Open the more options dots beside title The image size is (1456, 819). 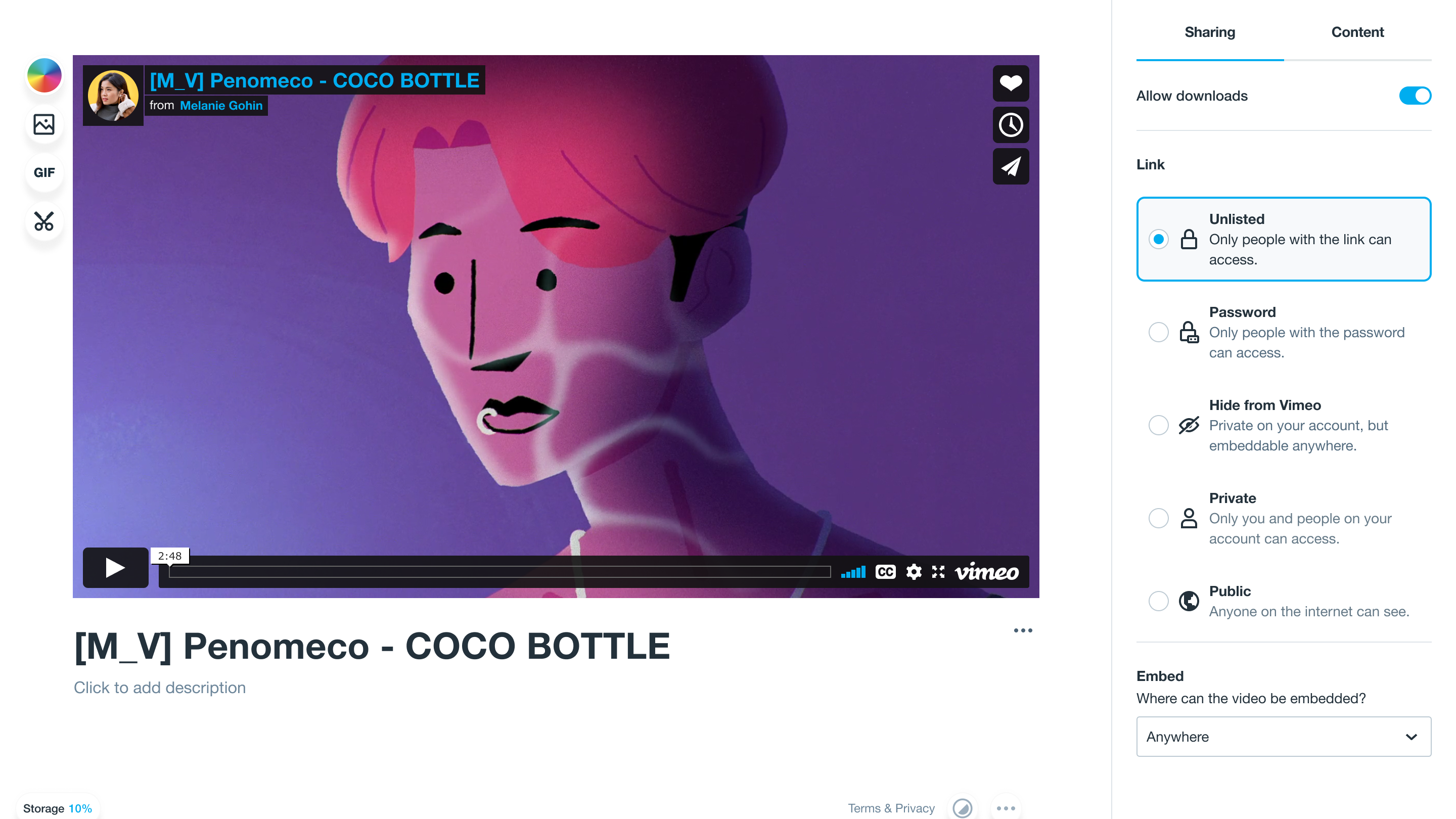1022,631
